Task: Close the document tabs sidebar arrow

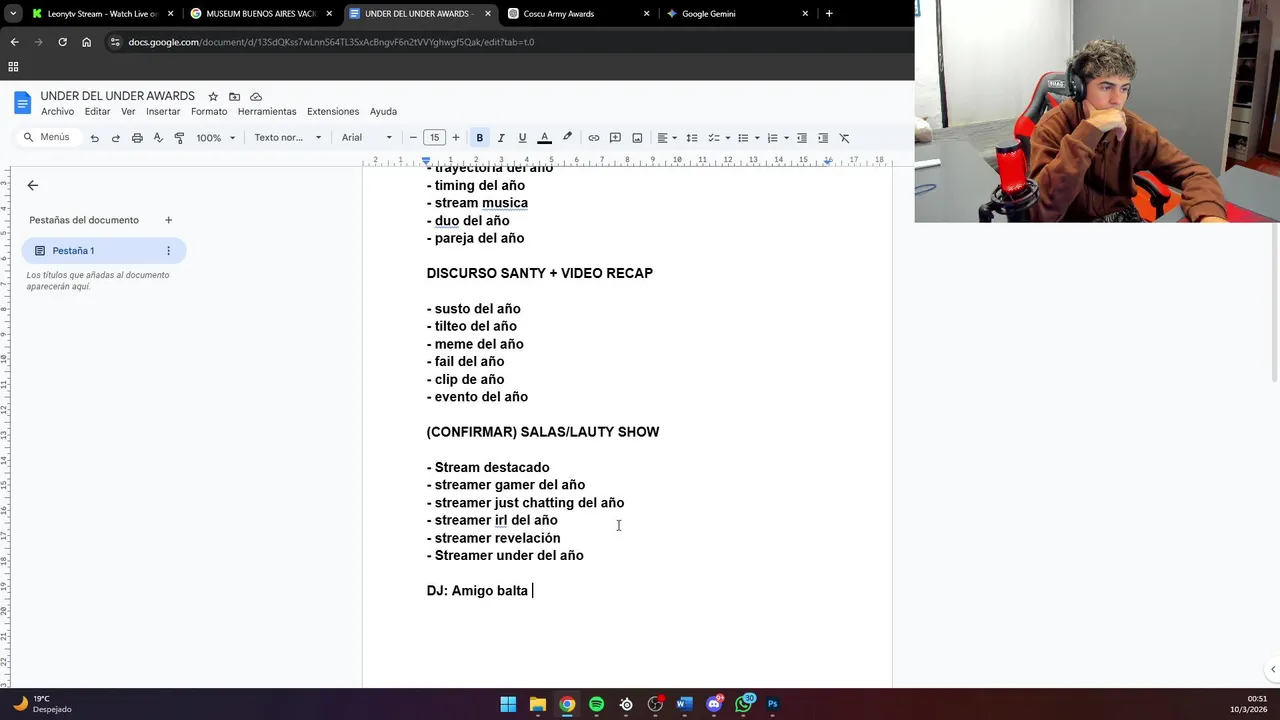Action: click(x=33, y=185)
